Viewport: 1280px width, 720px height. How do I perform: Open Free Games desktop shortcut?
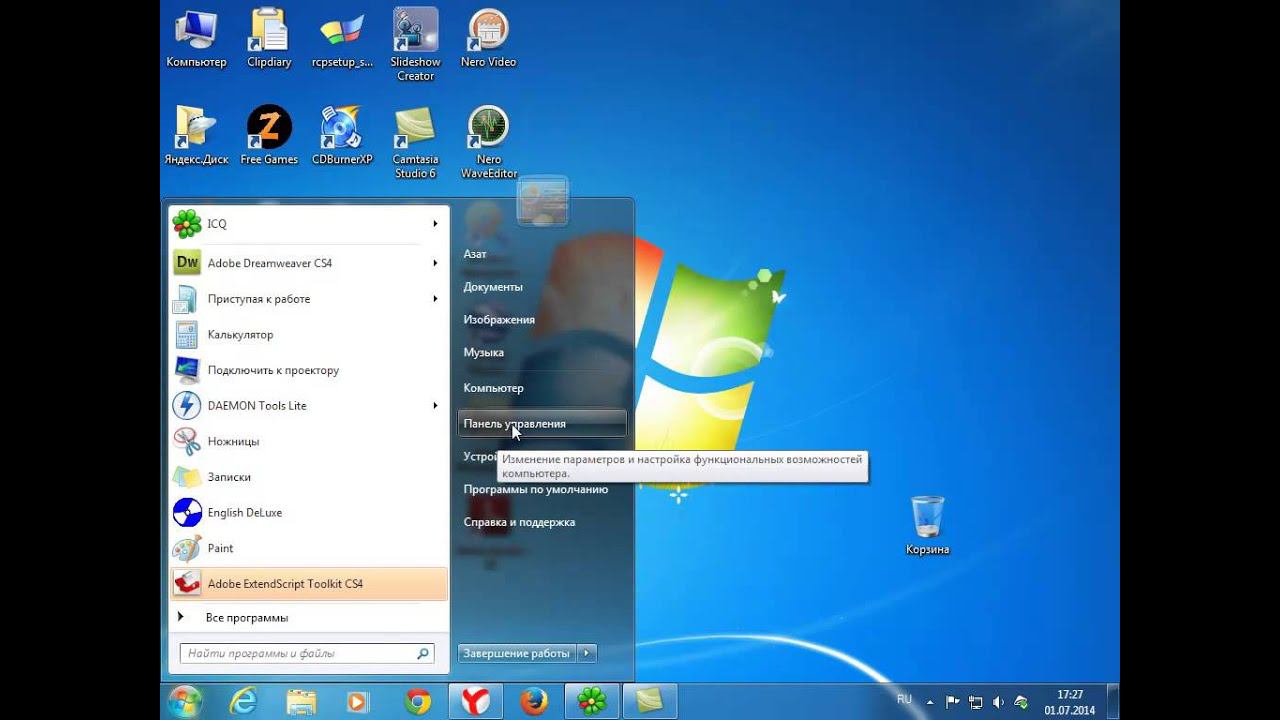(x=269, y=136)
